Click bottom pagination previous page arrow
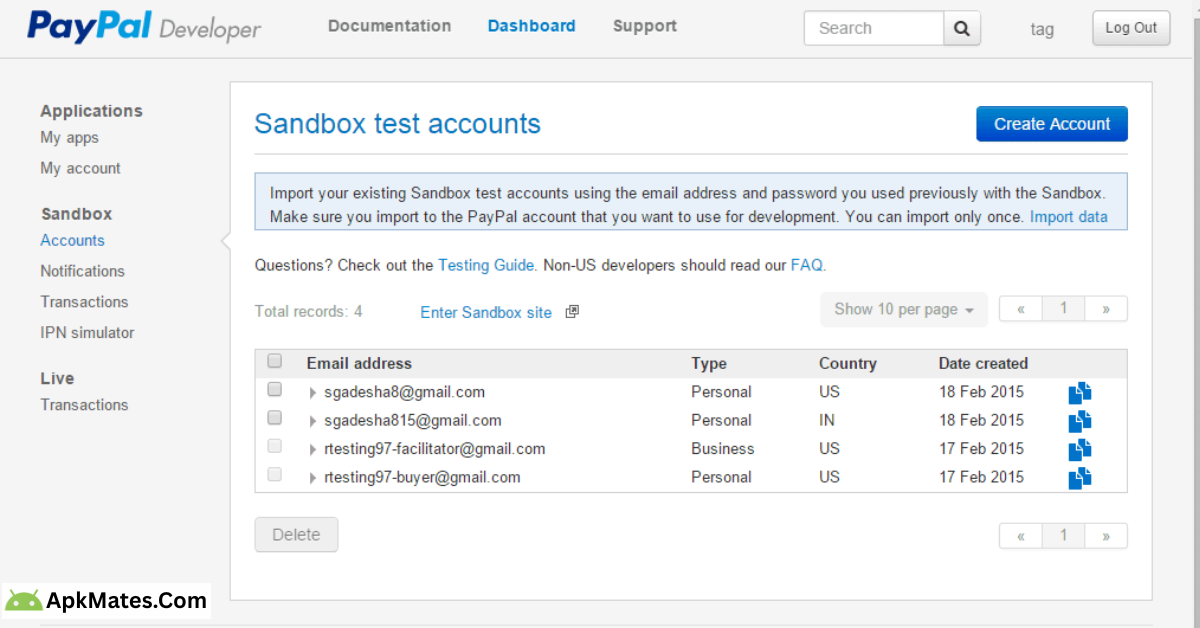Screen dimensions: 1200x628 tap(1021, 536)
